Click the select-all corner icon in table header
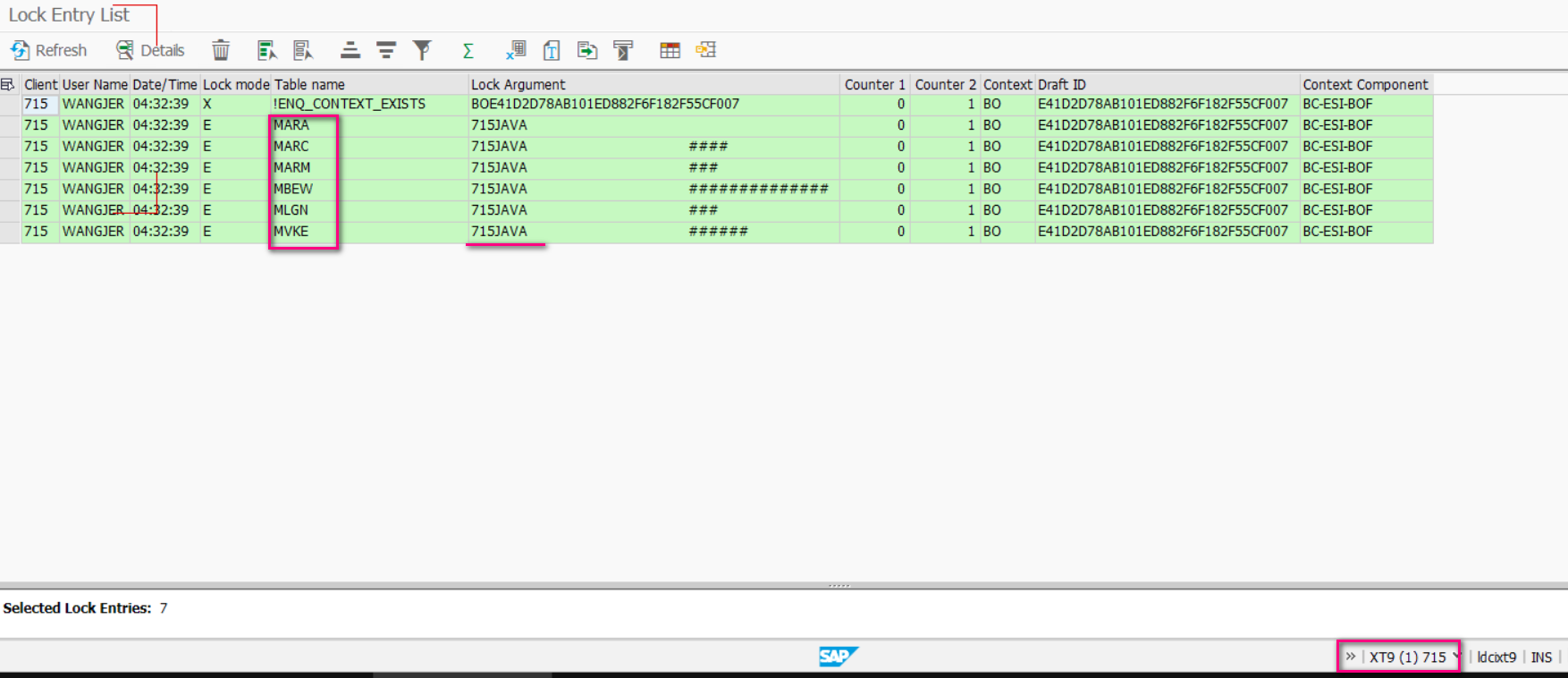1568x678 pixels. 8,84
